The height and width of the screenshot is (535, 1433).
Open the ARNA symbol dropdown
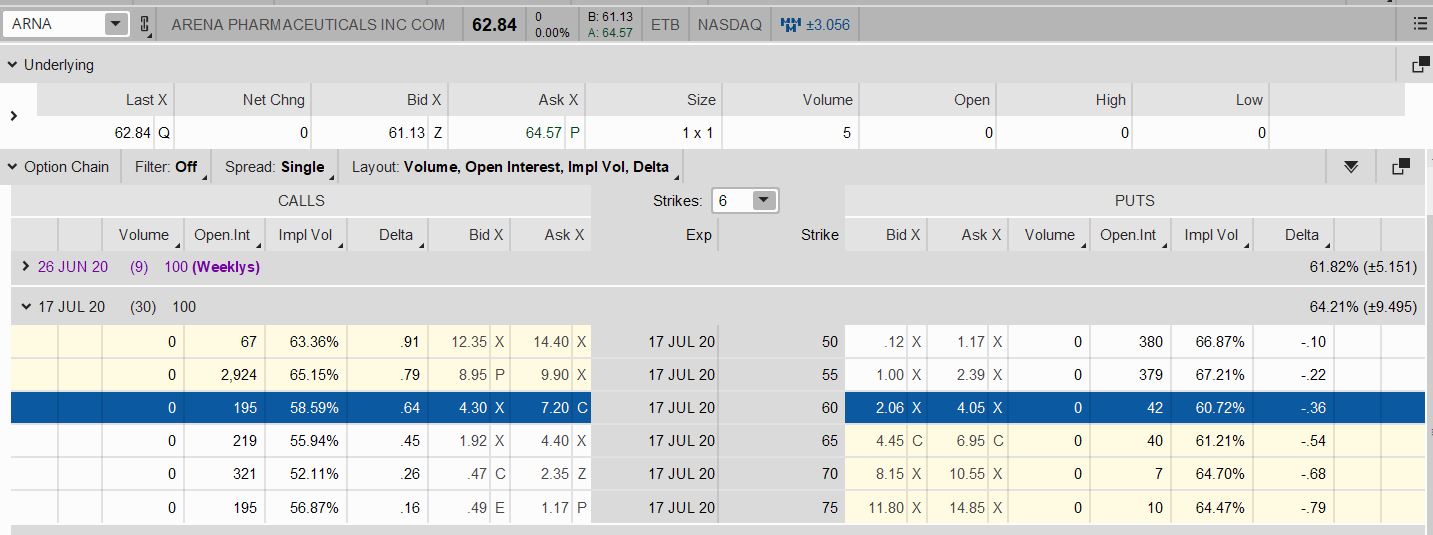point(115,24)
